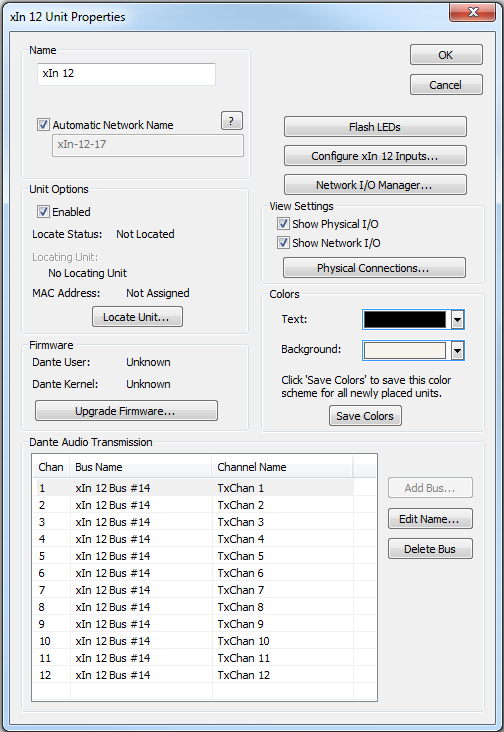The width and height of the screenshot is (504, 732).
Task: Click Upgrade Firmware button
Action: [126, 410]
